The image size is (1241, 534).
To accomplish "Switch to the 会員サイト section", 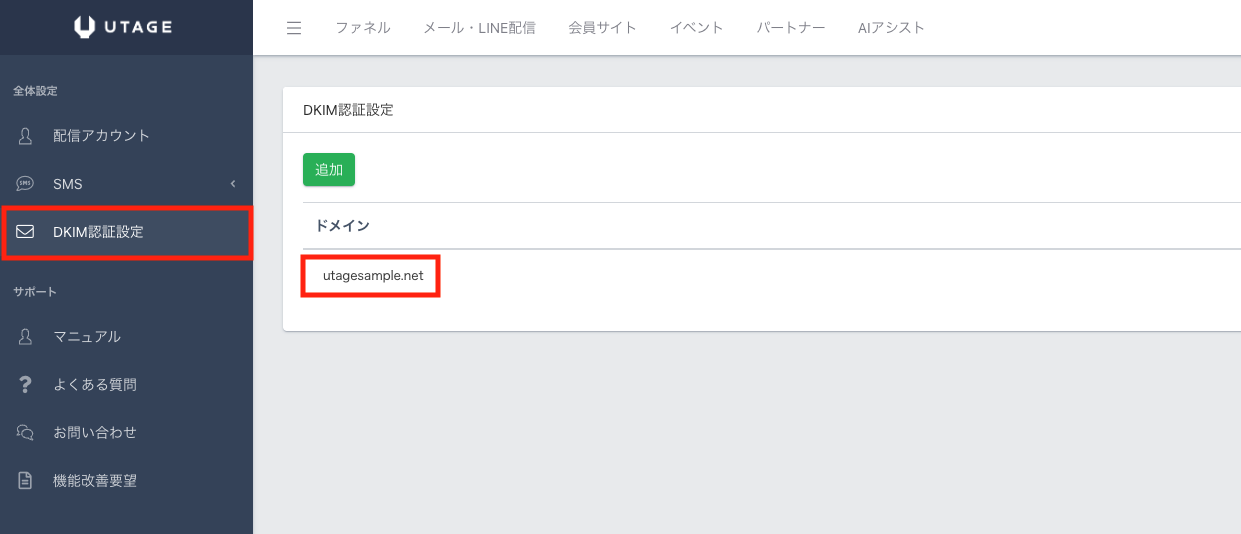I will [602, 28].
